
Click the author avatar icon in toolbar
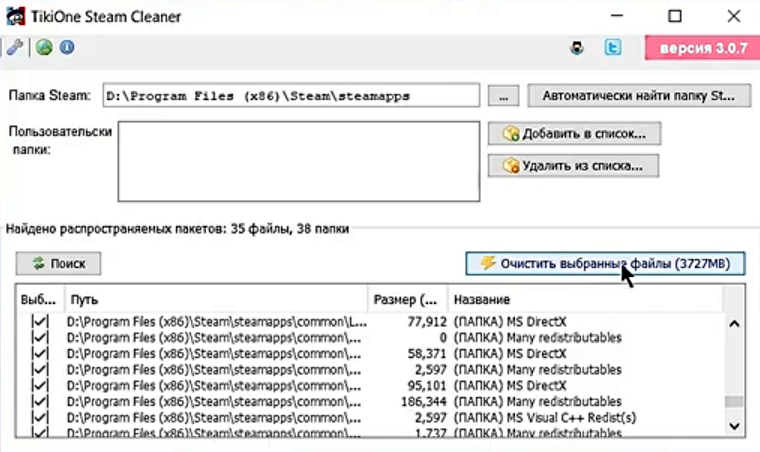click(x=577, y=48)
